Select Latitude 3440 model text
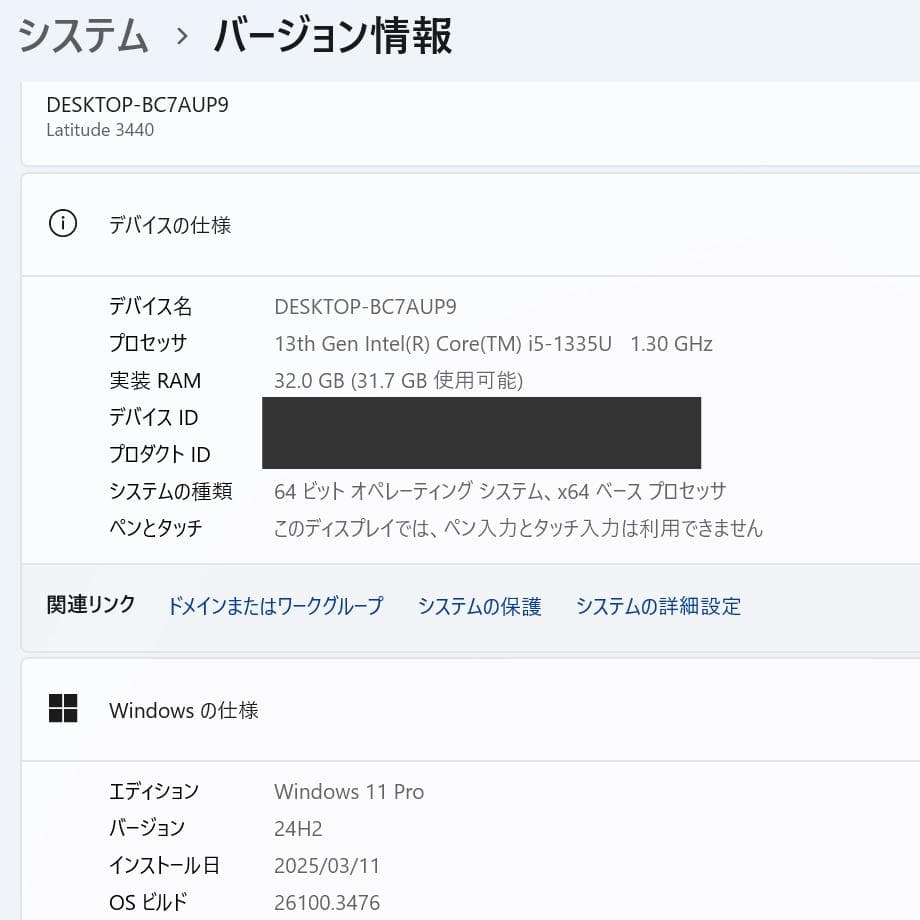Viewport: 920px width, 920px height. [x=100, y=130]
